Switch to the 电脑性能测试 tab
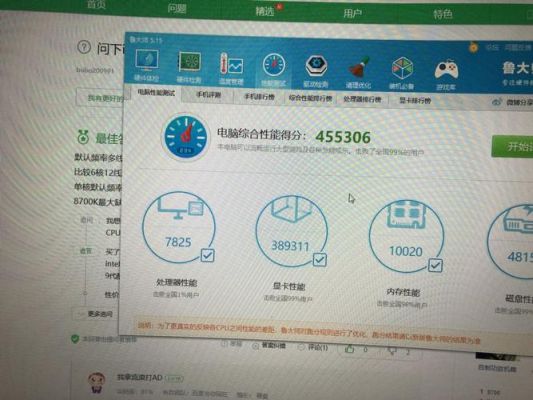Screen dimensions: 533x400 [156, 92]
